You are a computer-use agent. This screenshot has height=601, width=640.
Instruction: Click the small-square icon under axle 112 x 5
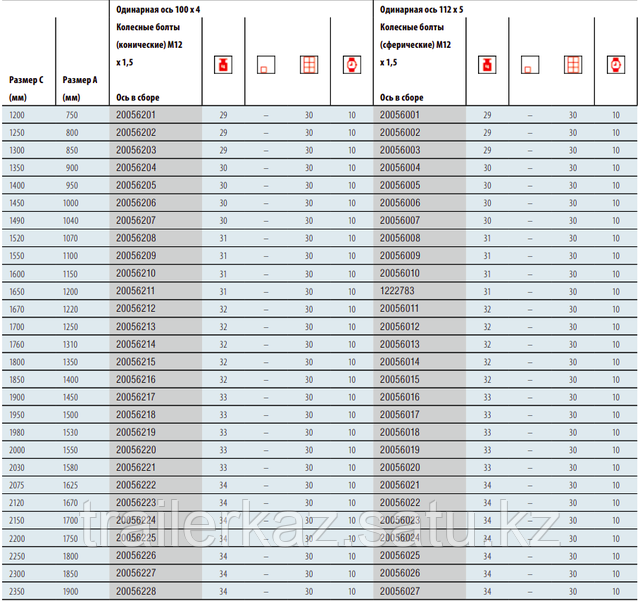click(x=530, y=65)
